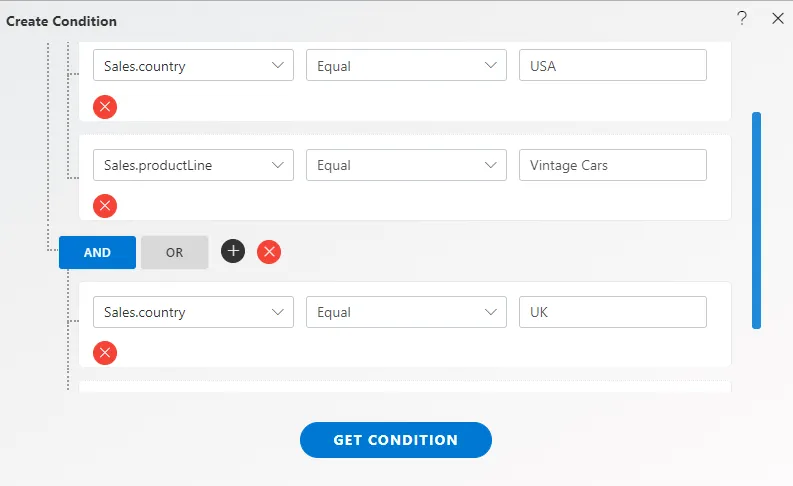Screen dimensions: 793x486
Task: Open the Equal operator dropdown for USA row
Action: click(x=406, y=65)
